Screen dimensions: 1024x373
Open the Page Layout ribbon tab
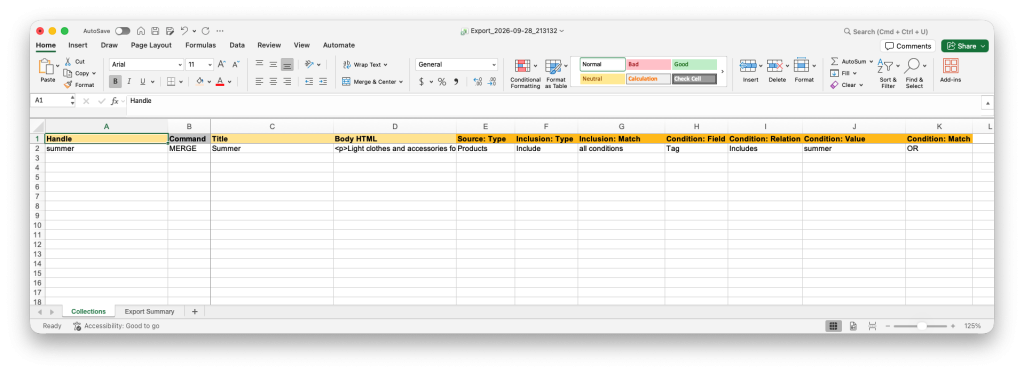click(x=151, y=45)
